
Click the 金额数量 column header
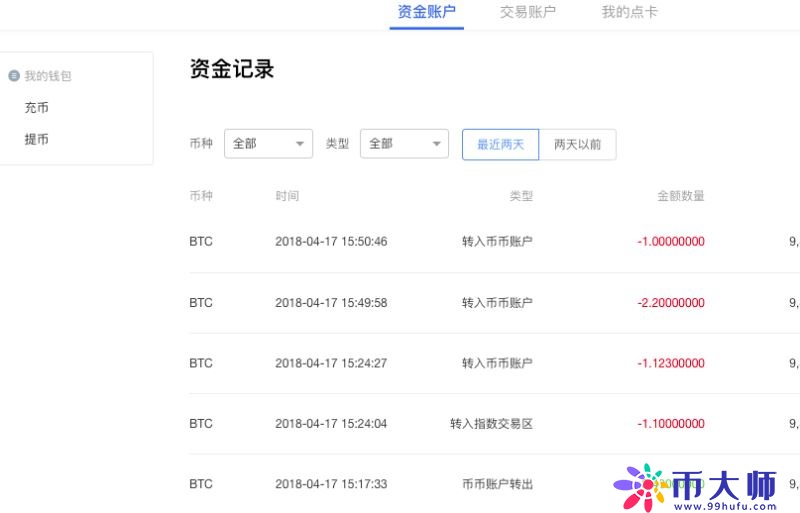click(x=681, y=196)
